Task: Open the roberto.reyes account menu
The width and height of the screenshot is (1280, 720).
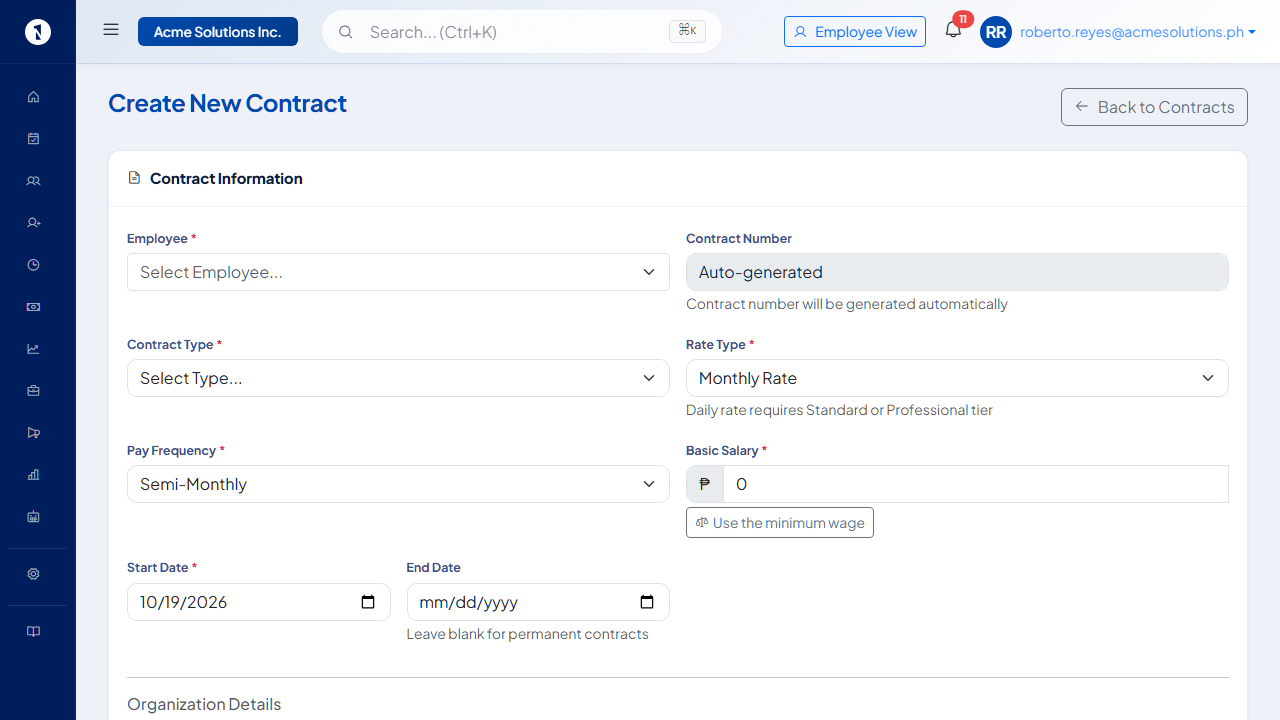Action: tap(1138, 32)
